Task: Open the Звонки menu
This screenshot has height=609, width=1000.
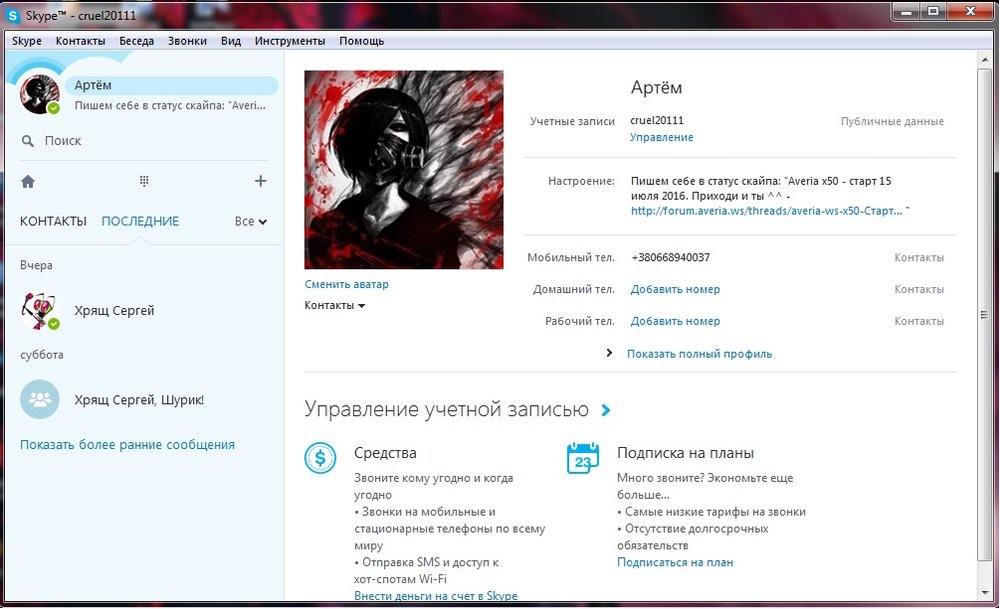Action: [x=187, y=41]
